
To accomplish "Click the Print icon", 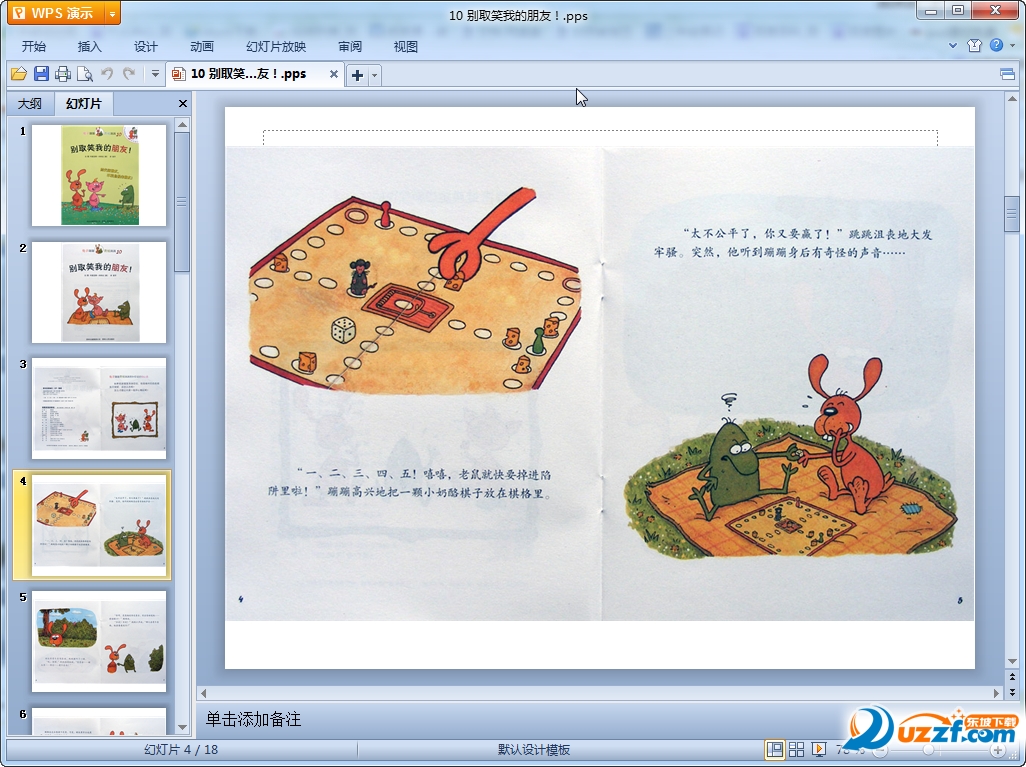I will (x=63, y=74).
